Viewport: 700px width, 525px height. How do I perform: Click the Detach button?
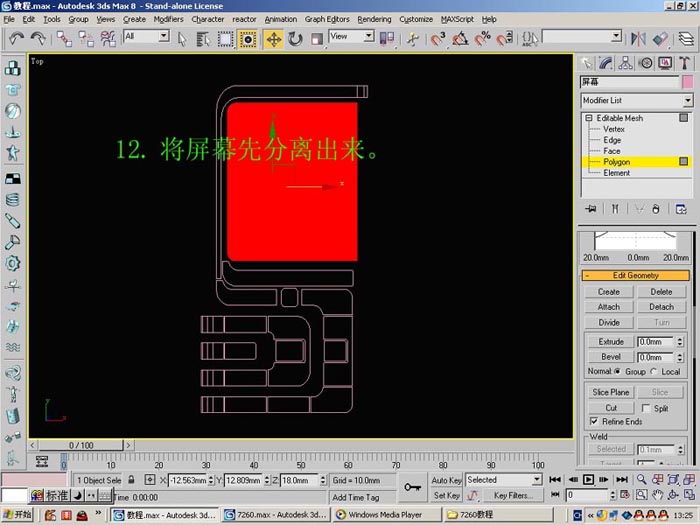(661, 307)
